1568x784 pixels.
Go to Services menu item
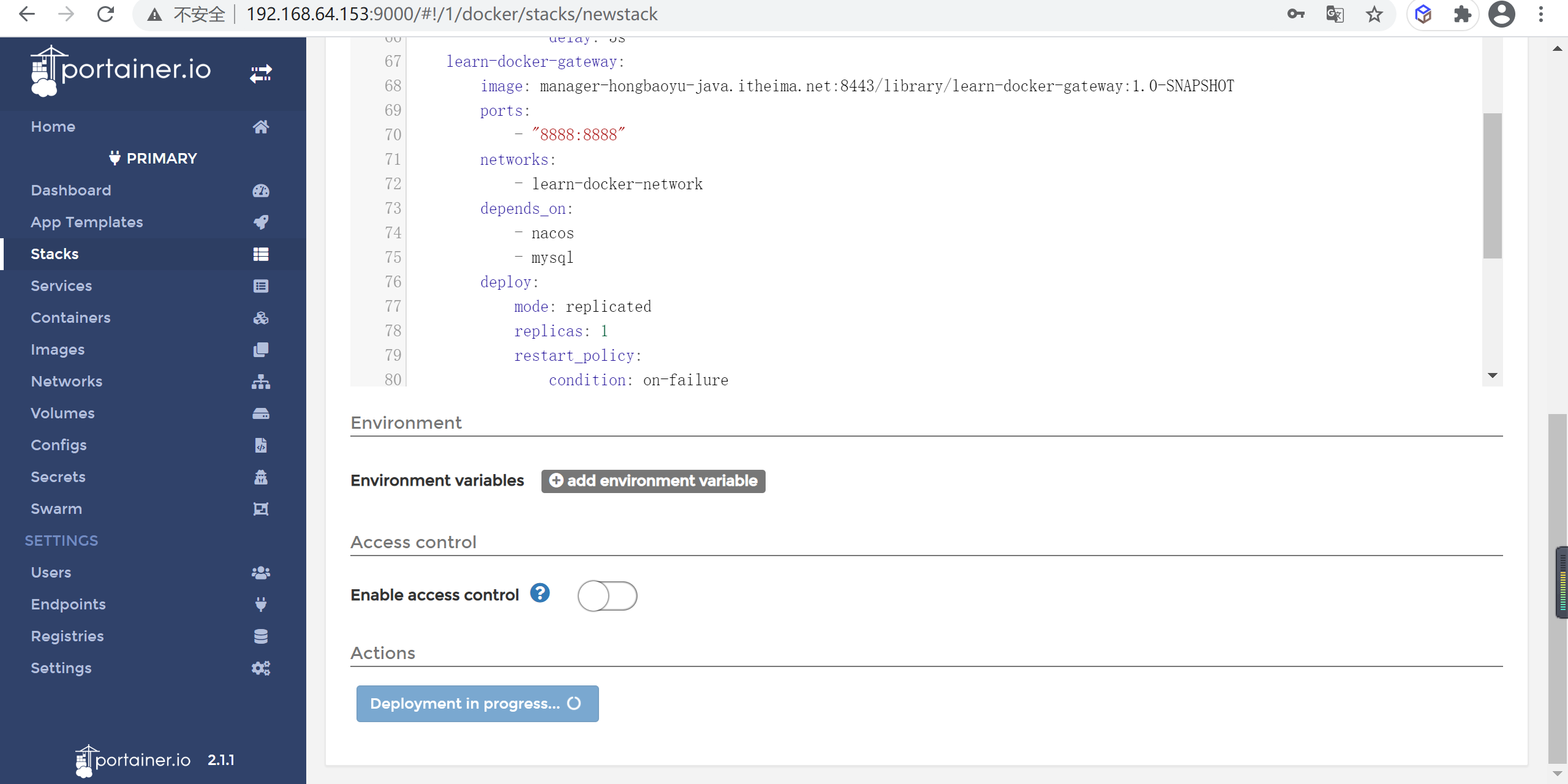61,286
